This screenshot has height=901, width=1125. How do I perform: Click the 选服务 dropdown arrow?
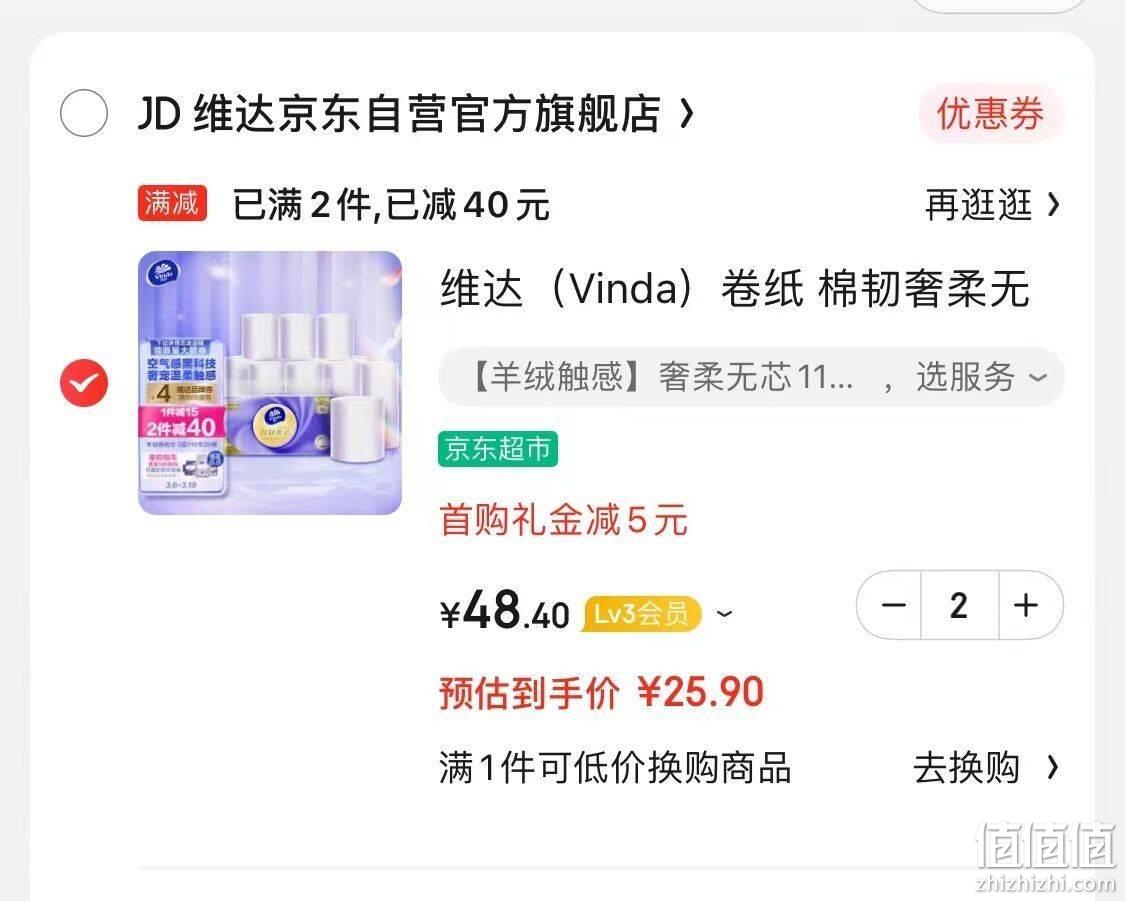click(x=1037, y=378)
